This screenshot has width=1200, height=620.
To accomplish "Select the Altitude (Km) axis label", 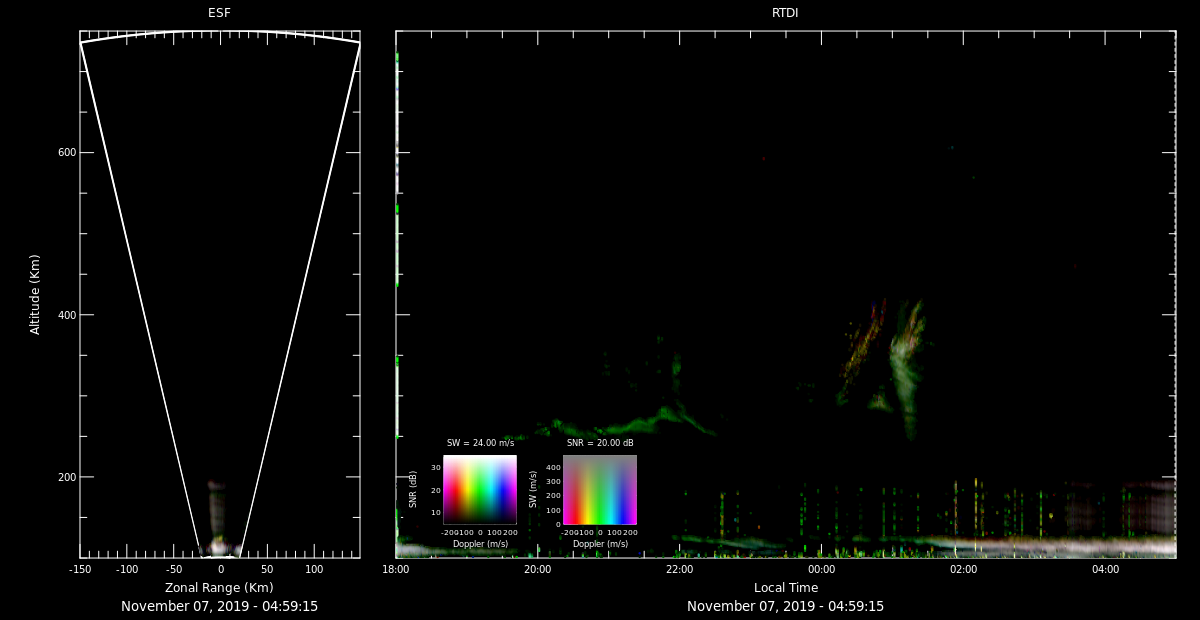I will (x=35, y=294).
